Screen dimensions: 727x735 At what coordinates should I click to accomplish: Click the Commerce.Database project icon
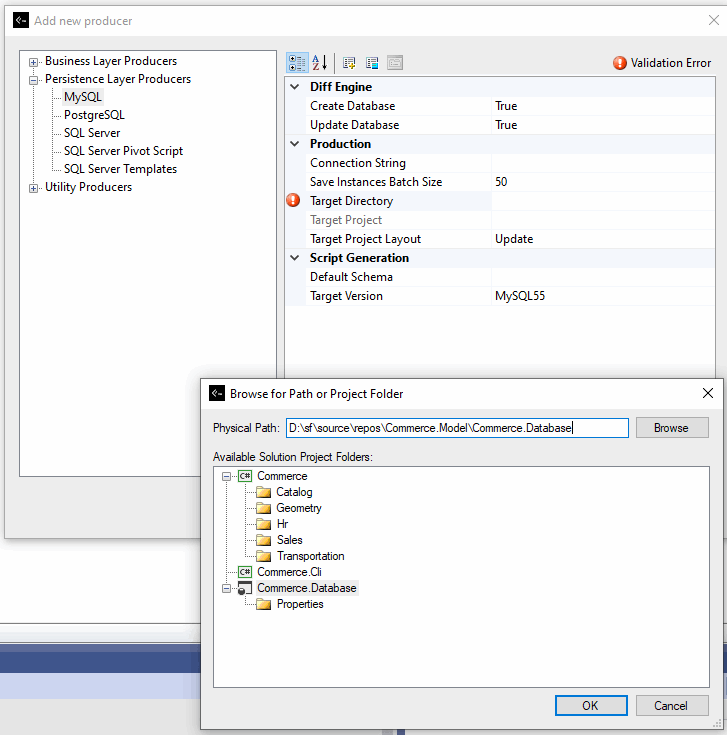point(245,588)
